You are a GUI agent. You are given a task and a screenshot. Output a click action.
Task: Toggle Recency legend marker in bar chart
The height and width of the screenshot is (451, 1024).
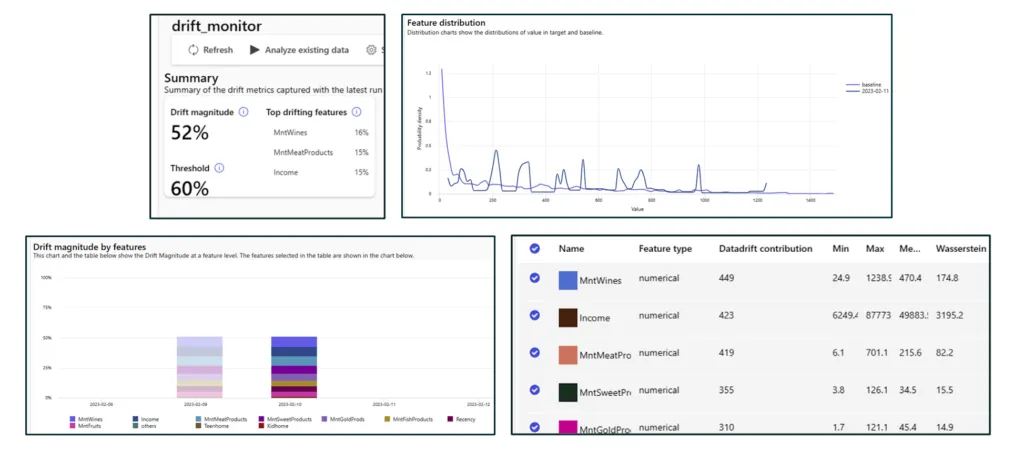450,419
